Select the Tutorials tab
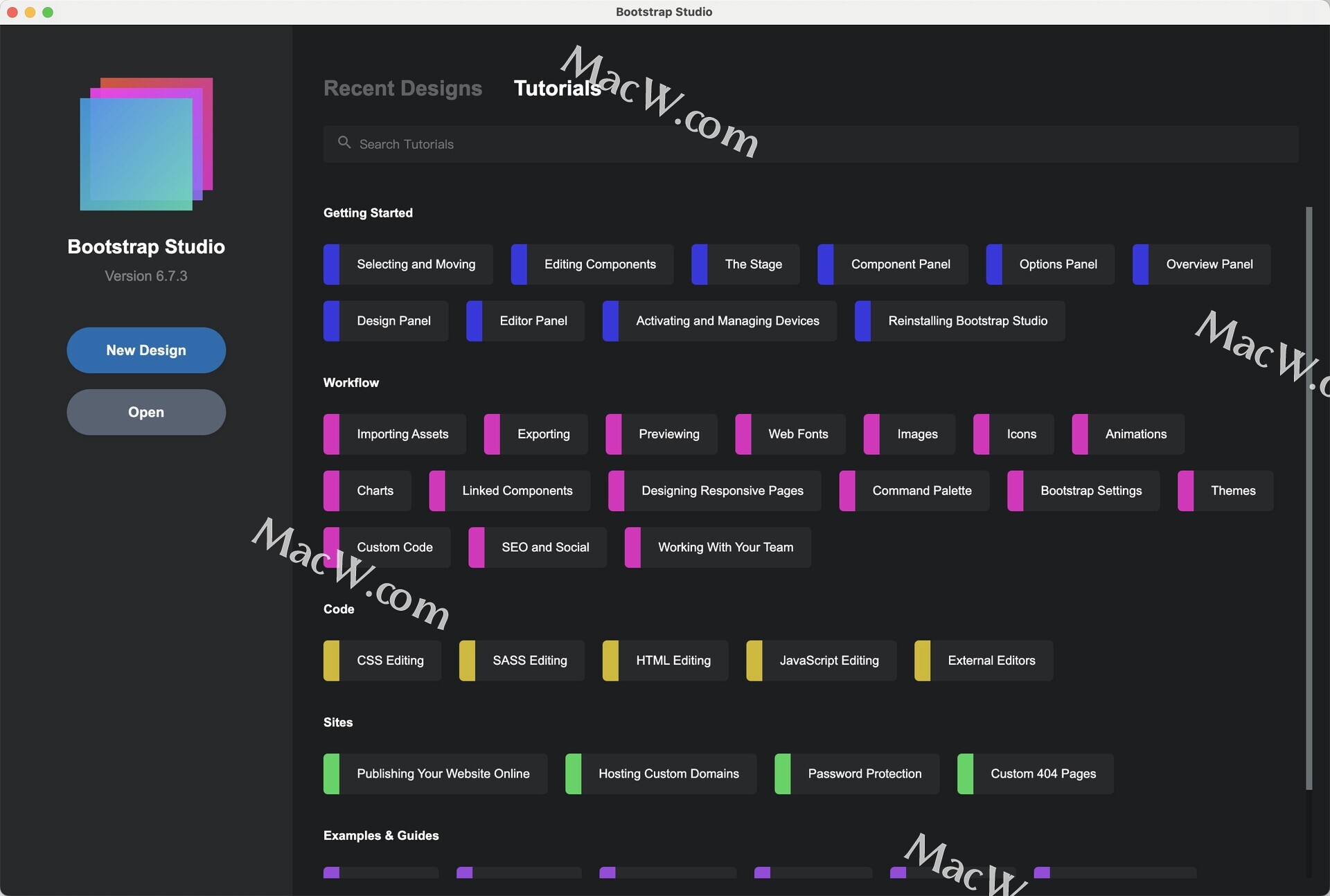 (x=557, y=89)
